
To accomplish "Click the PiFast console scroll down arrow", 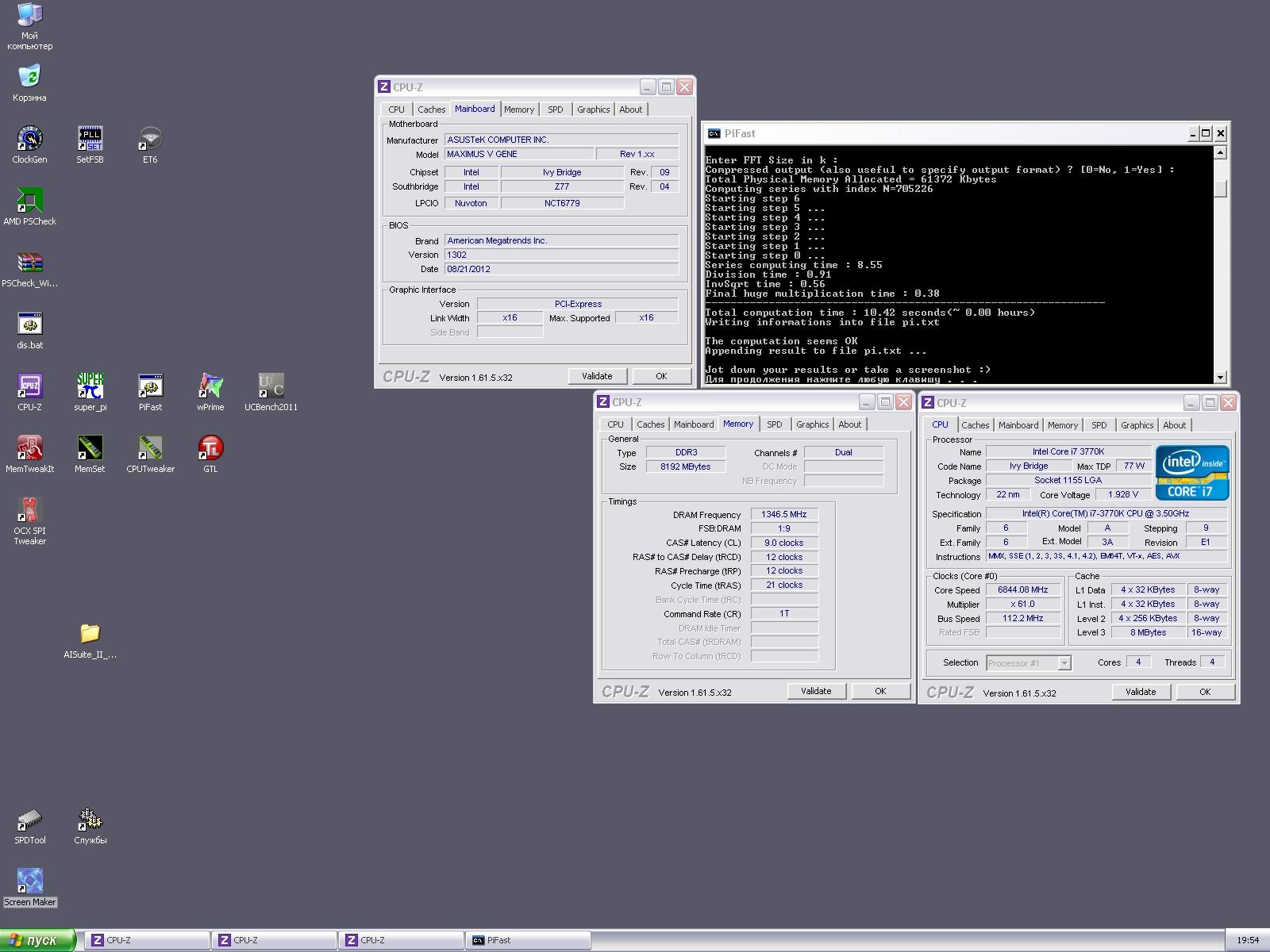I will click(x=1221, y=378).
